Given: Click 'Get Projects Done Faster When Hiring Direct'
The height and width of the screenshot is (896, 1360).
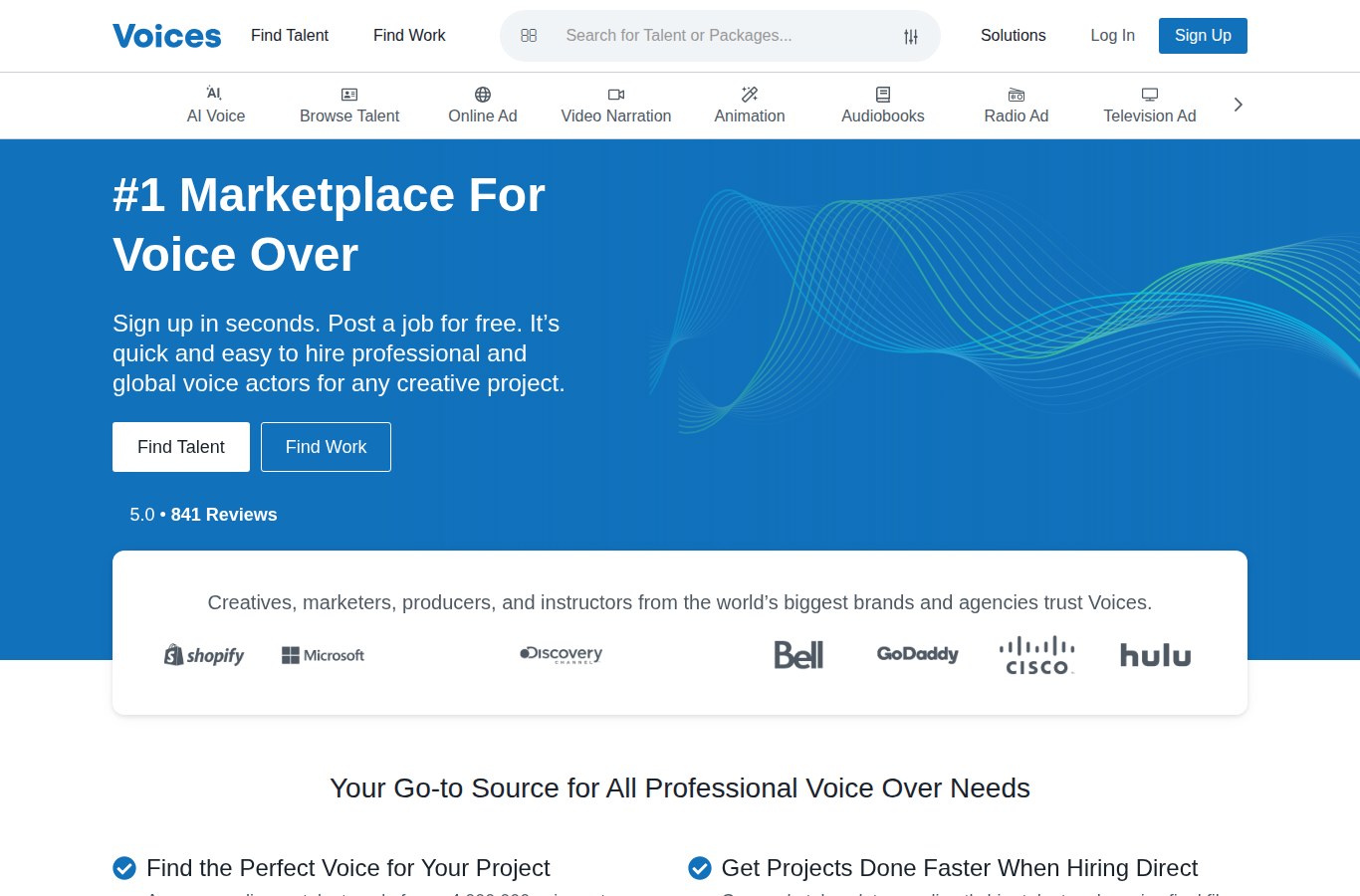Looking at the screenshot, I should point(960,868).
